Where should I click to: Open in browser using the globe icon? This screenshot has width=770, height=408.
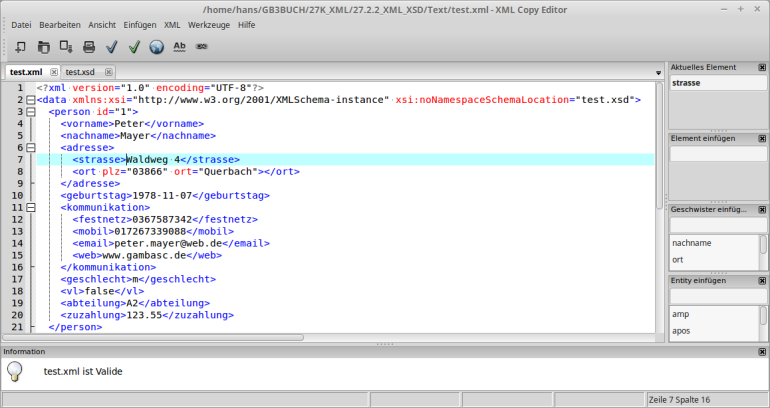click(157, 46)
